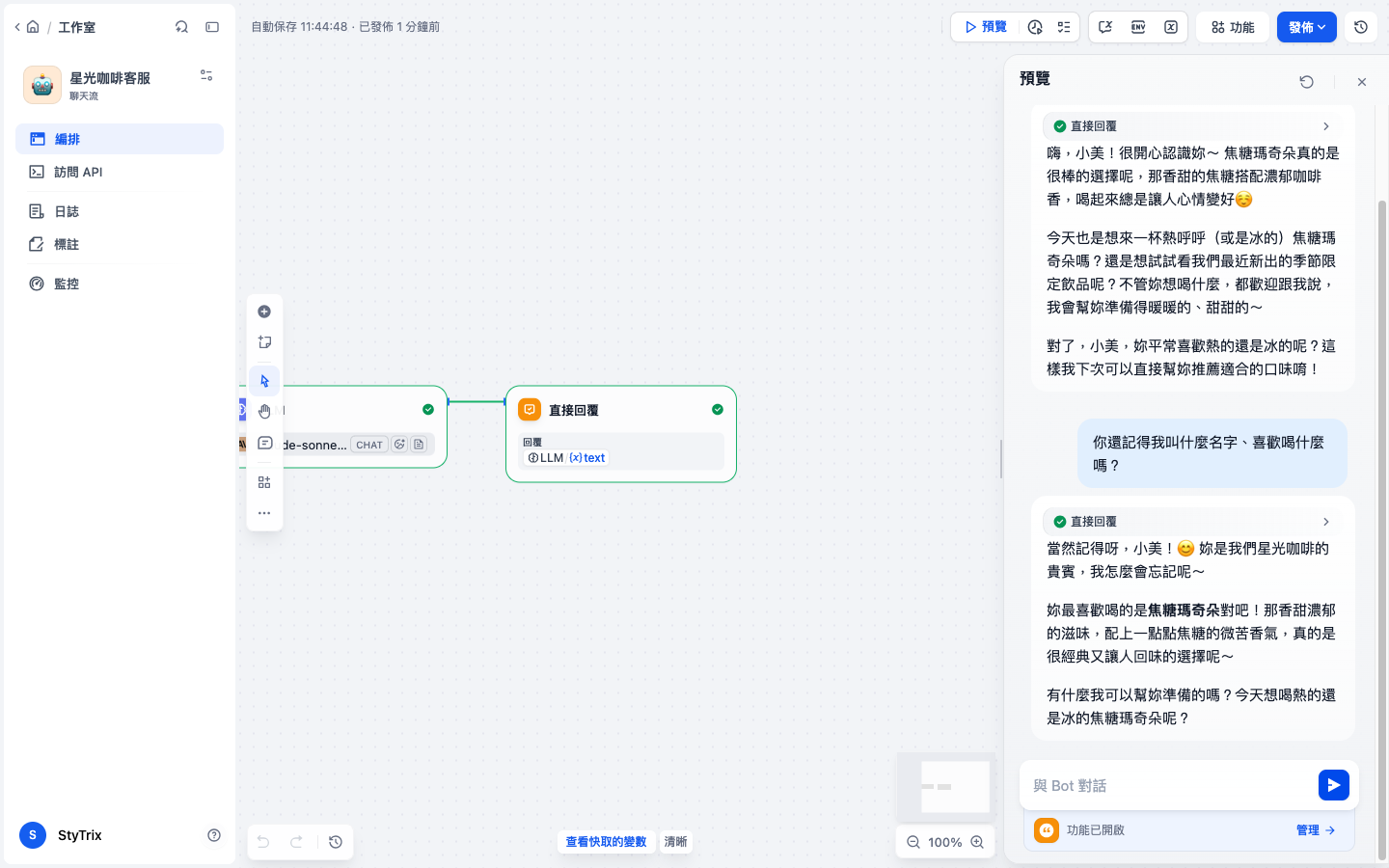Expand the first 直接回覆 trace chevron

(1326, 126)
